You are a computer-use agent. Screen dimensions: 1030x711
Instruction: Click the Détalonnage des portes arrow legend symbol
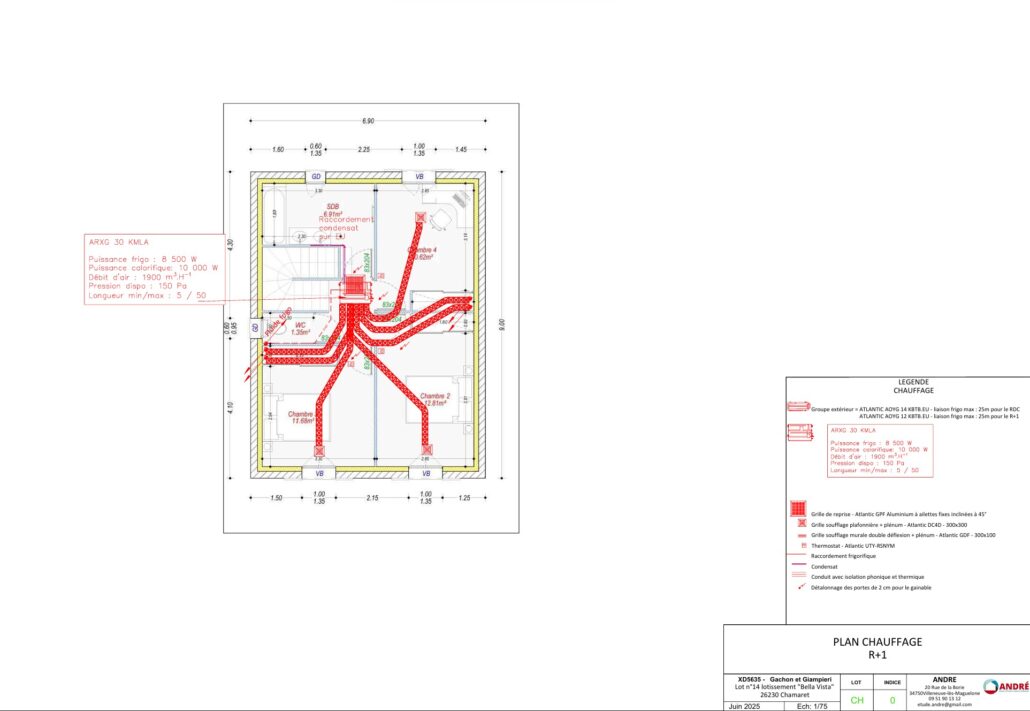coord(801,587)
